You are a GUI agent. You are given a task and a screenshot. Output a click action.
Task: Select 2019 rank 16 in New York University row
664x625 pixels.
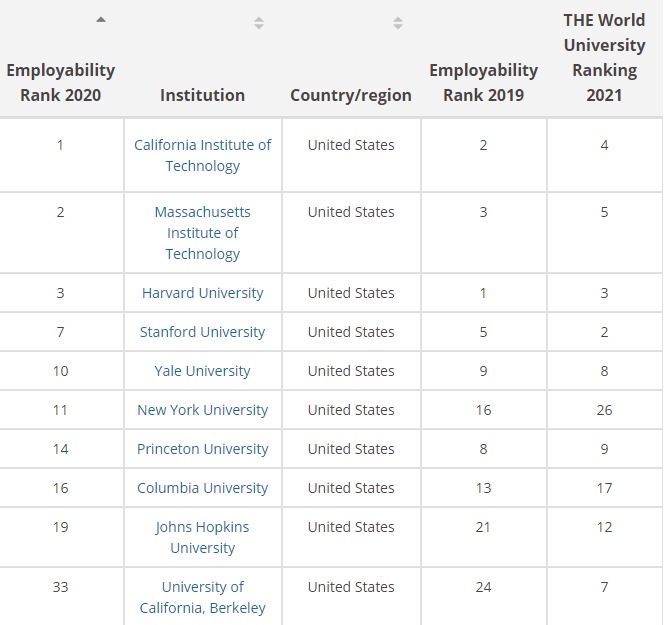coord(484,410)
